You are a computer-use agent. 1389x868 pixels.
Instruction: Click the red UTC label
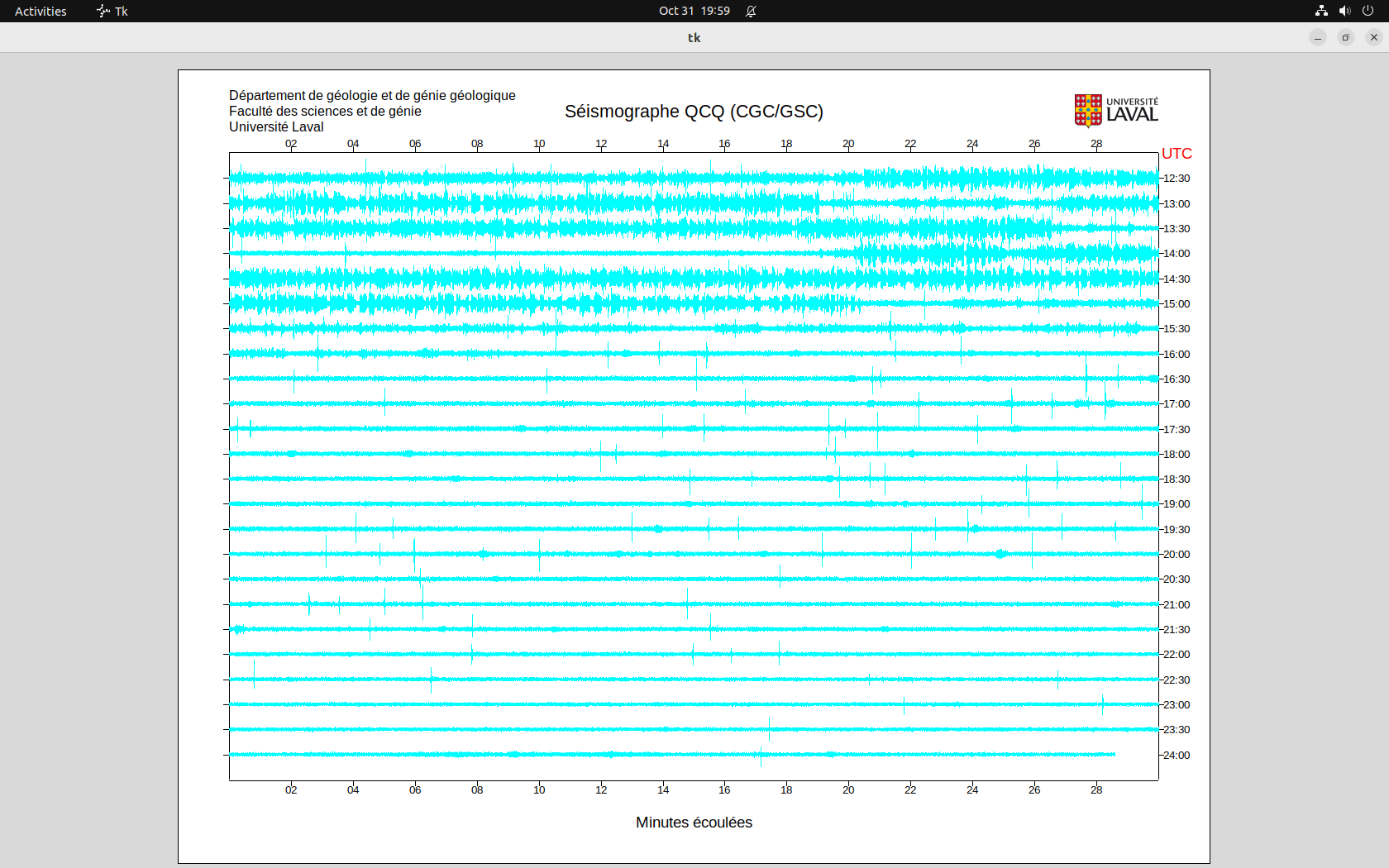pyautogui.click(x=1177, y=154)
